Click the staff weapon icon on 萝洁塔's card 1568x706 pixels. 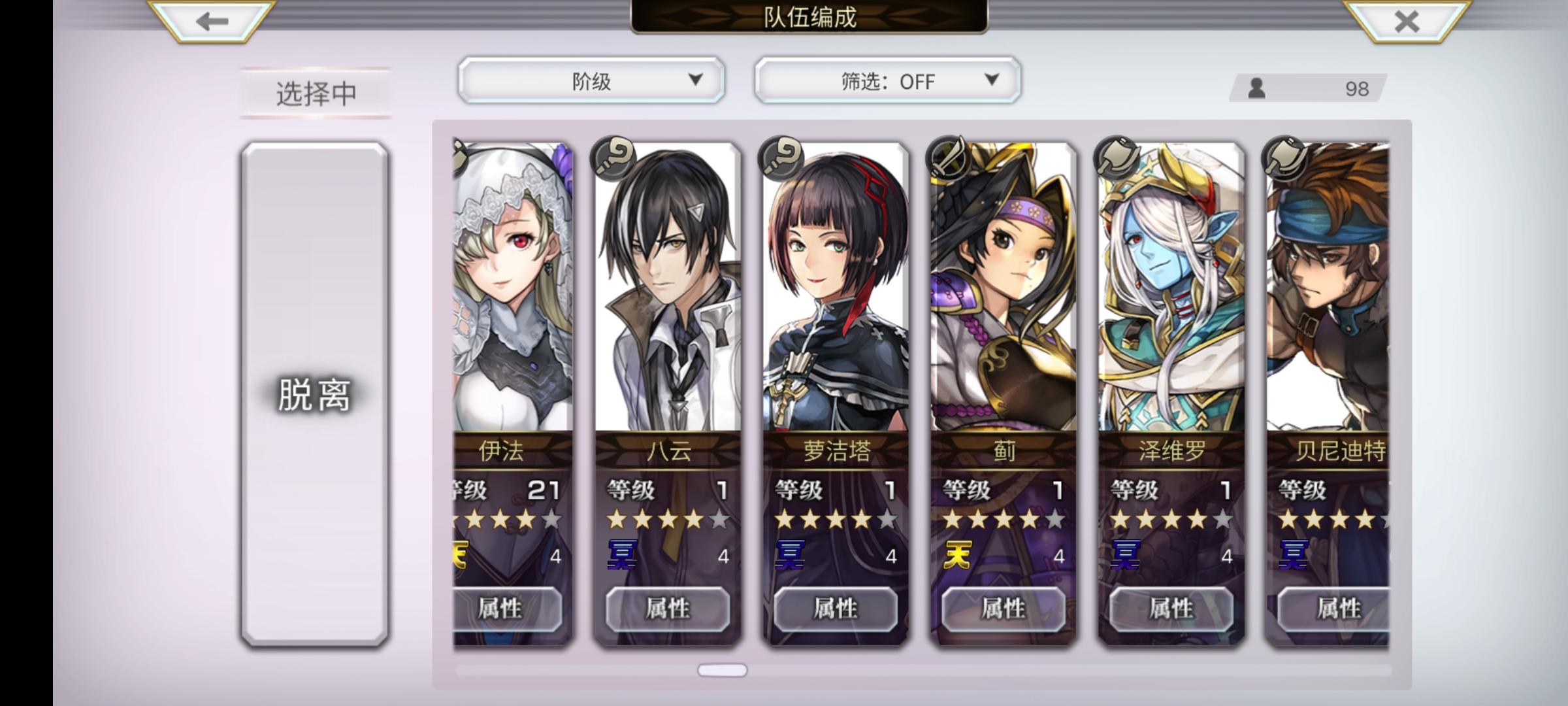coord(781,158)
